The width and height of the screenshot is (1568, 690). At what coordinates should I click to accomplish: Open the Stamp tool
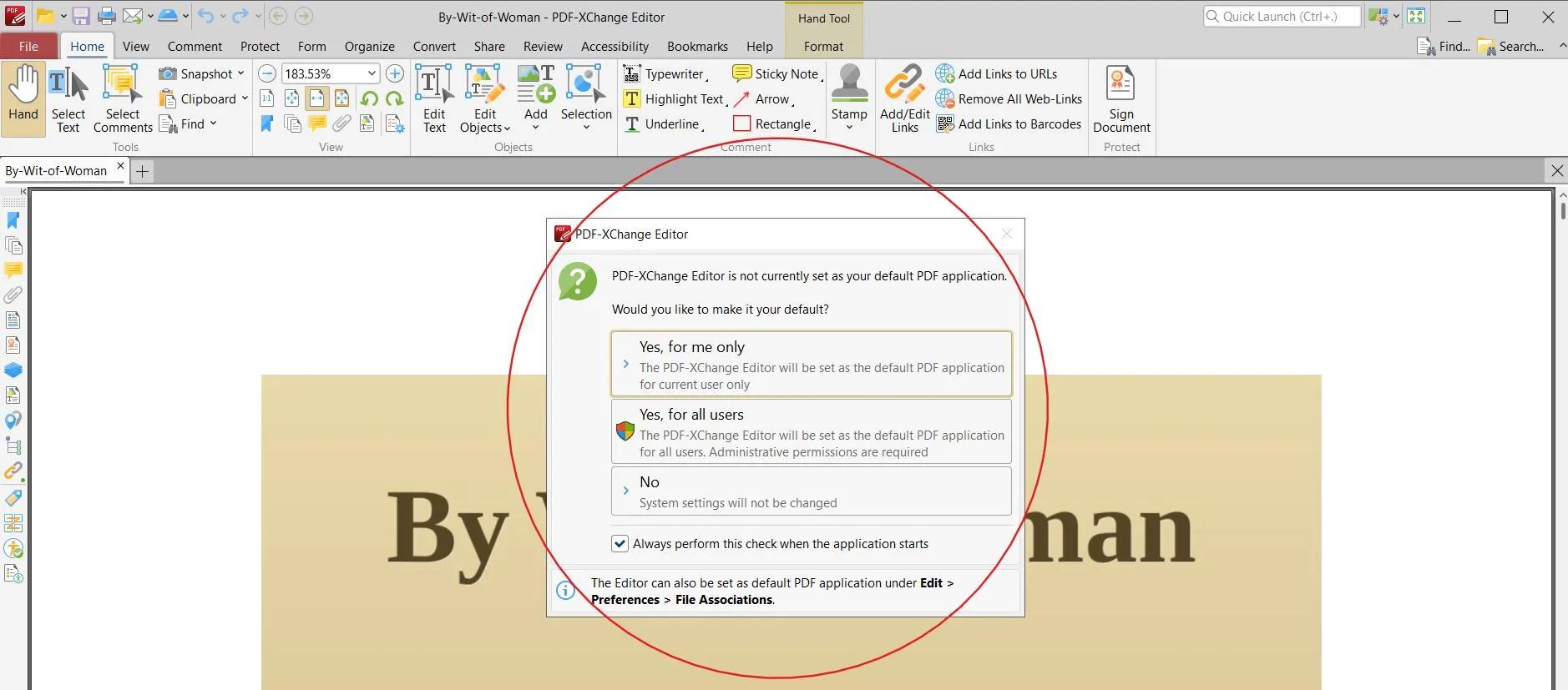point(849,85)
